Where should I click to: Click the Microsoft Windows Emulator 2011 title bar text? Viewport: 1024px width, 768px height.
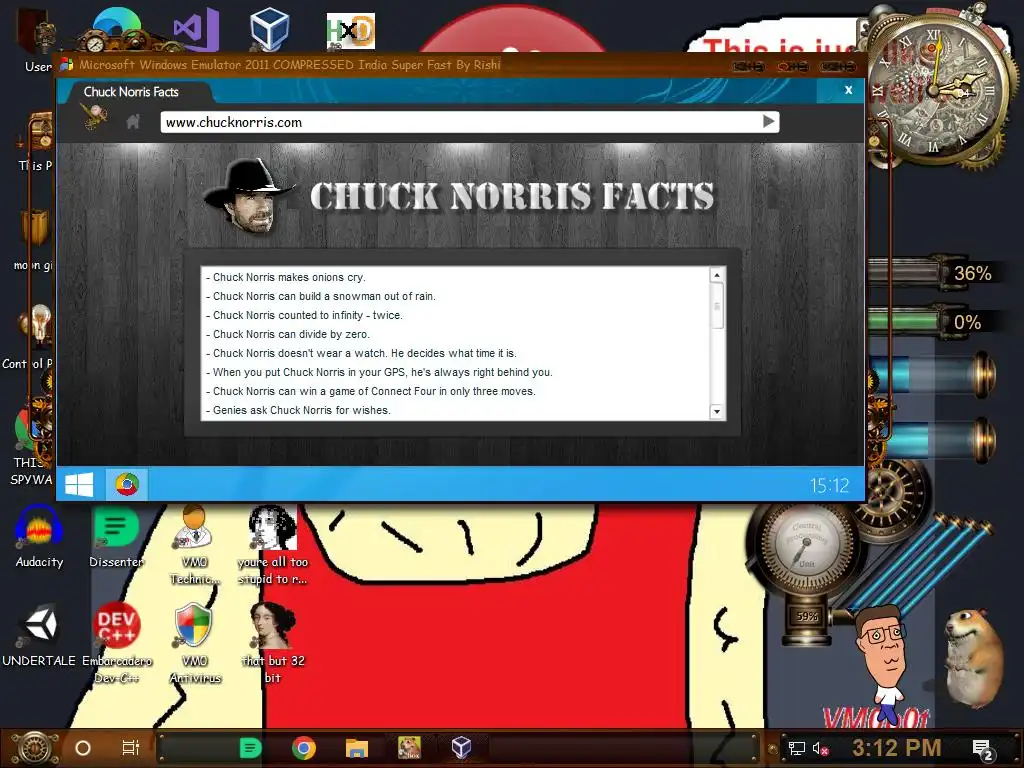point(289,65)
